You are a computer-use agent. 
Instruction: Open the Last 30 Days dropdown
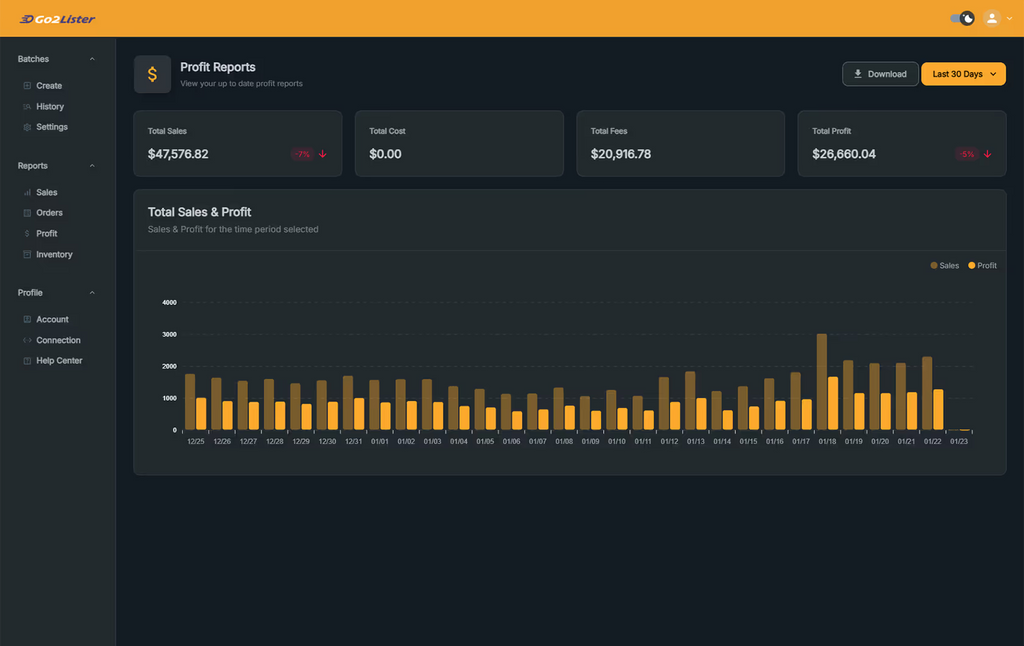pyautogui.click(x=963, y=74)
